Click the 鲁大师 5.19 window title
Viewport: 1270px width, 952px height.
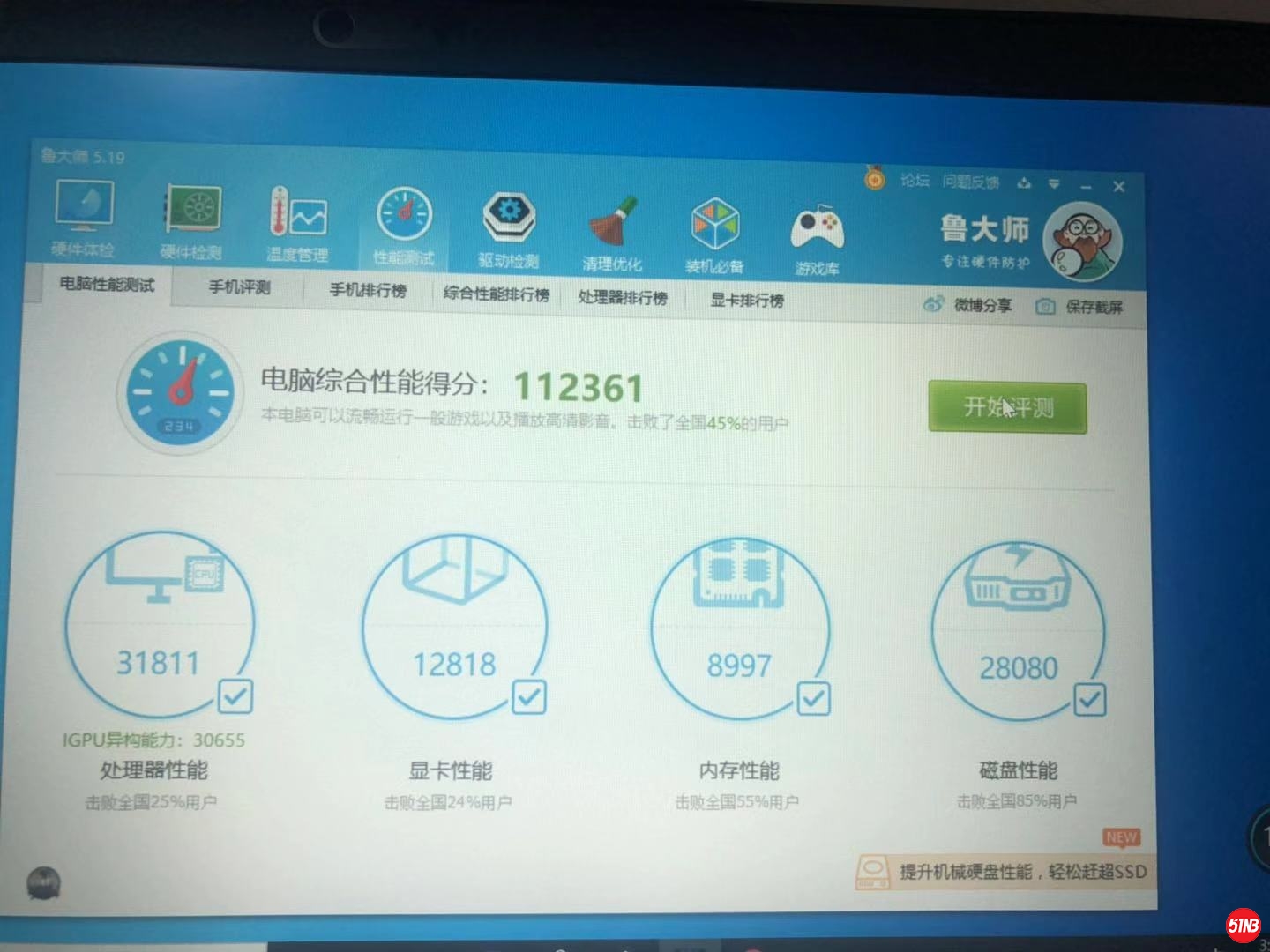pyautogui.click(x=83, y=157)
